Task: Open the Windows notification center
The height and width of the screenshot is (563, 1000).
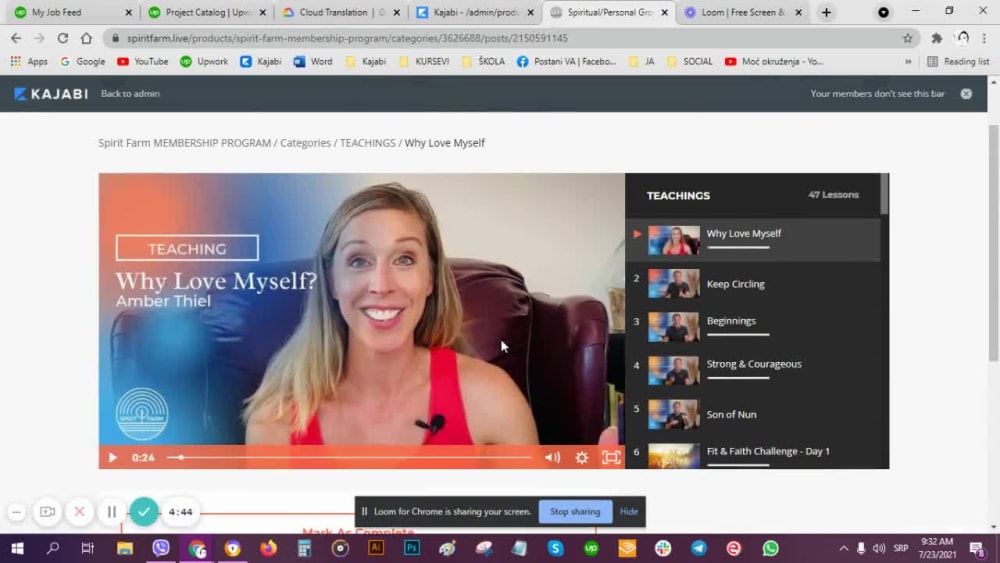Action: 976,548
